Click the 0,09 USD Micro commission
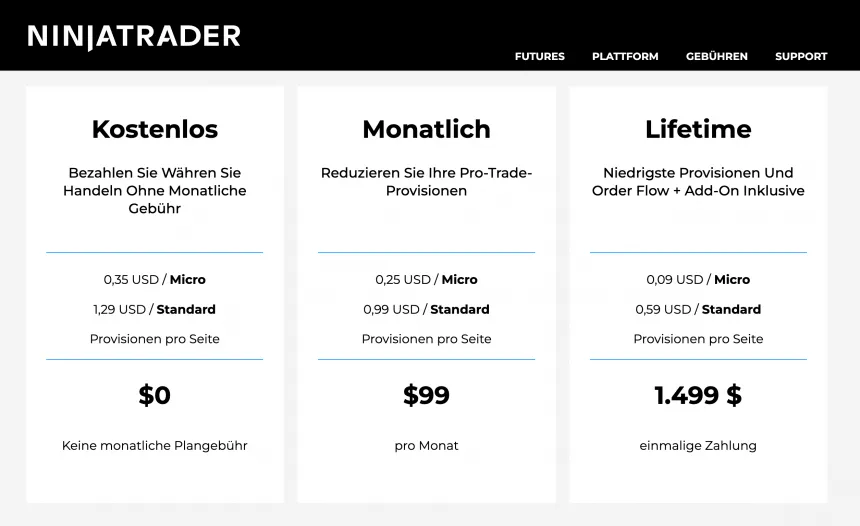The height and width of the screenshot is (526, 860). click(698, 280)
